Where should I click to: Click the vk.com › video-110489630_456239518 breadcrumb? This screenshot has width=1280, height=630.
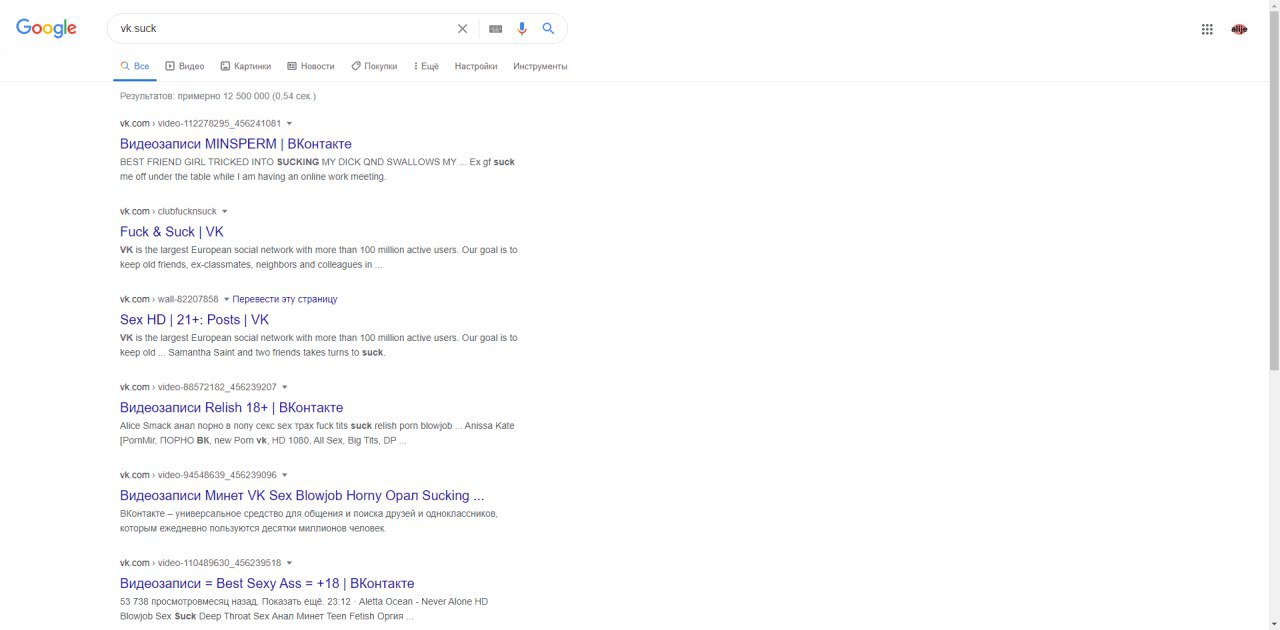(x=200, y=563)
